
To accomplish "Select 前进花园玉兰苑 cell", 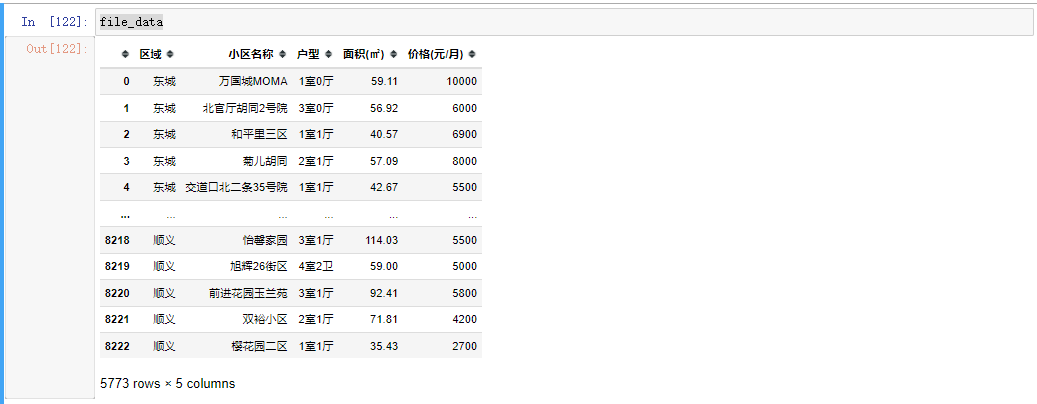I will (248, 293).
